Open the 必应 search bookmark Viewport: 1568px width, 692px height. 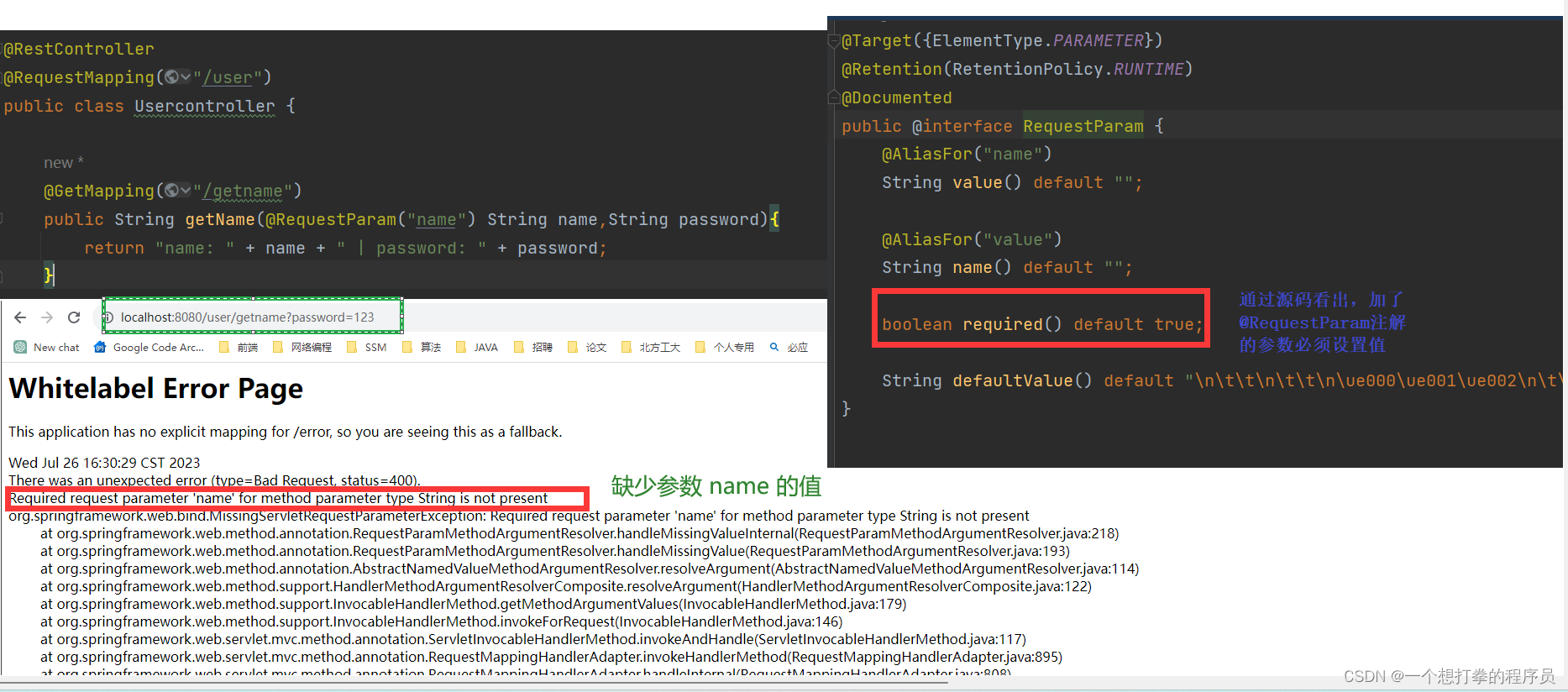(789, 347)
